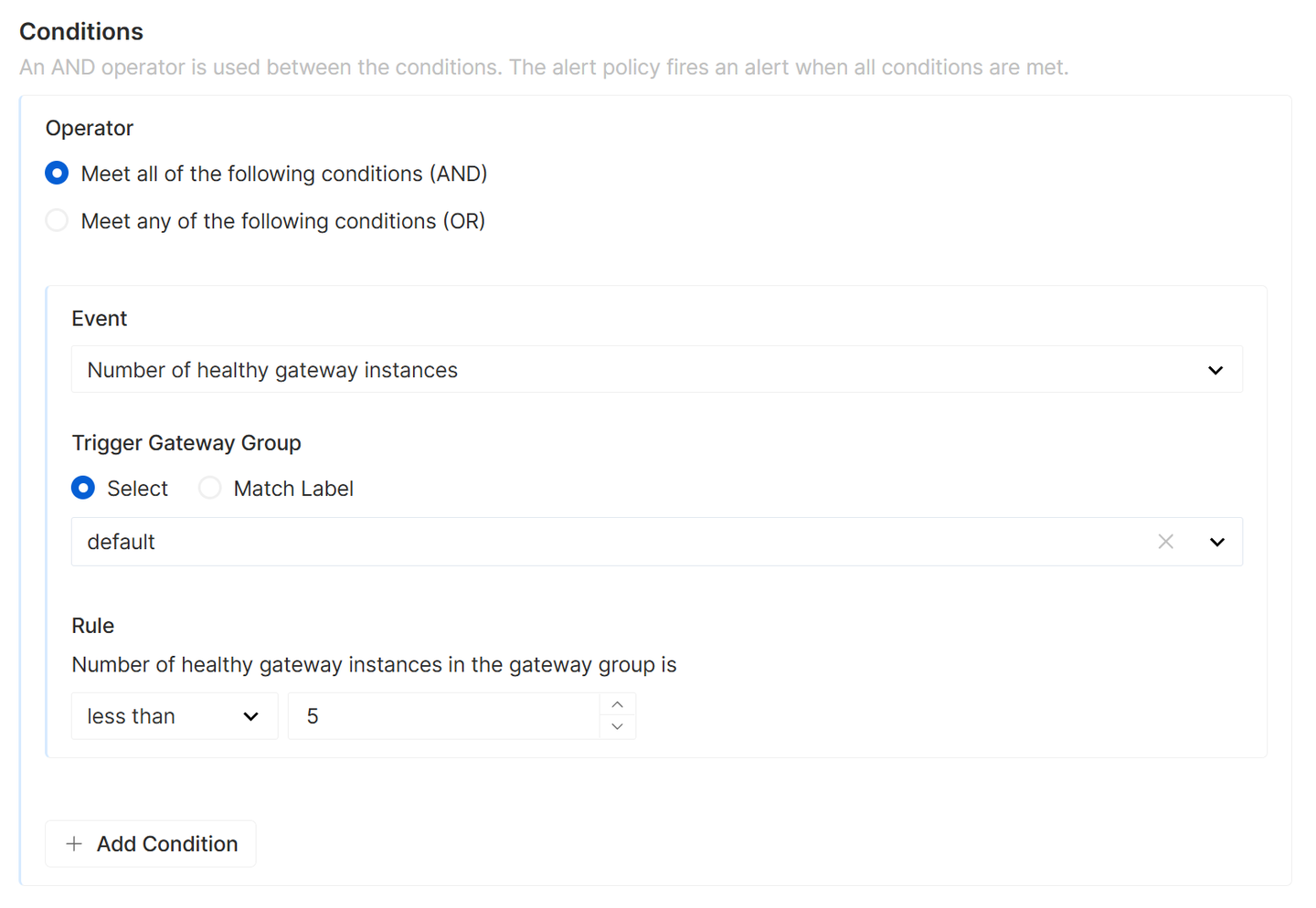This screenshot has width=1316, height=908.
Task: Click the "Match Label" text label
Action: [293, 489]
